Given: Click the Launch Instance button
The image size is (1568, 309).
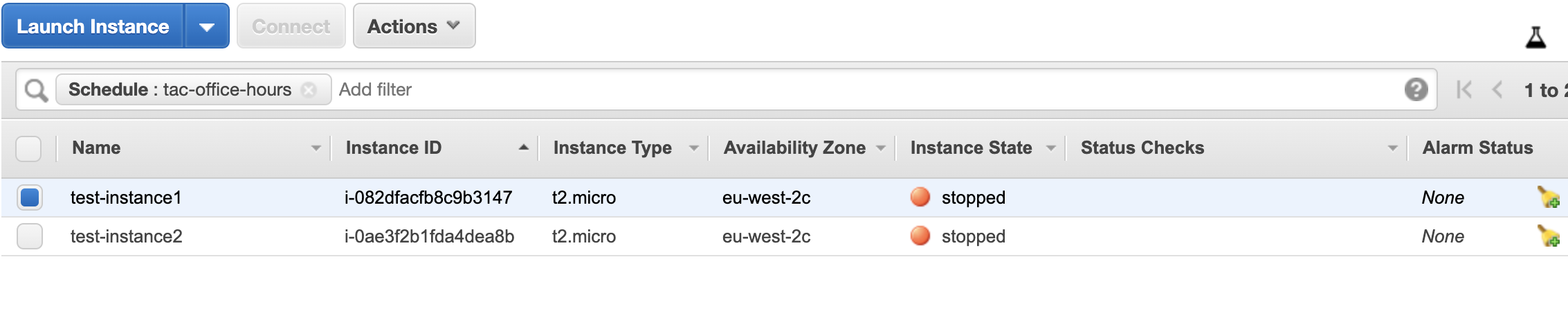Looking at the screenshot, I should pyautogui.click(x=93, y=26).
